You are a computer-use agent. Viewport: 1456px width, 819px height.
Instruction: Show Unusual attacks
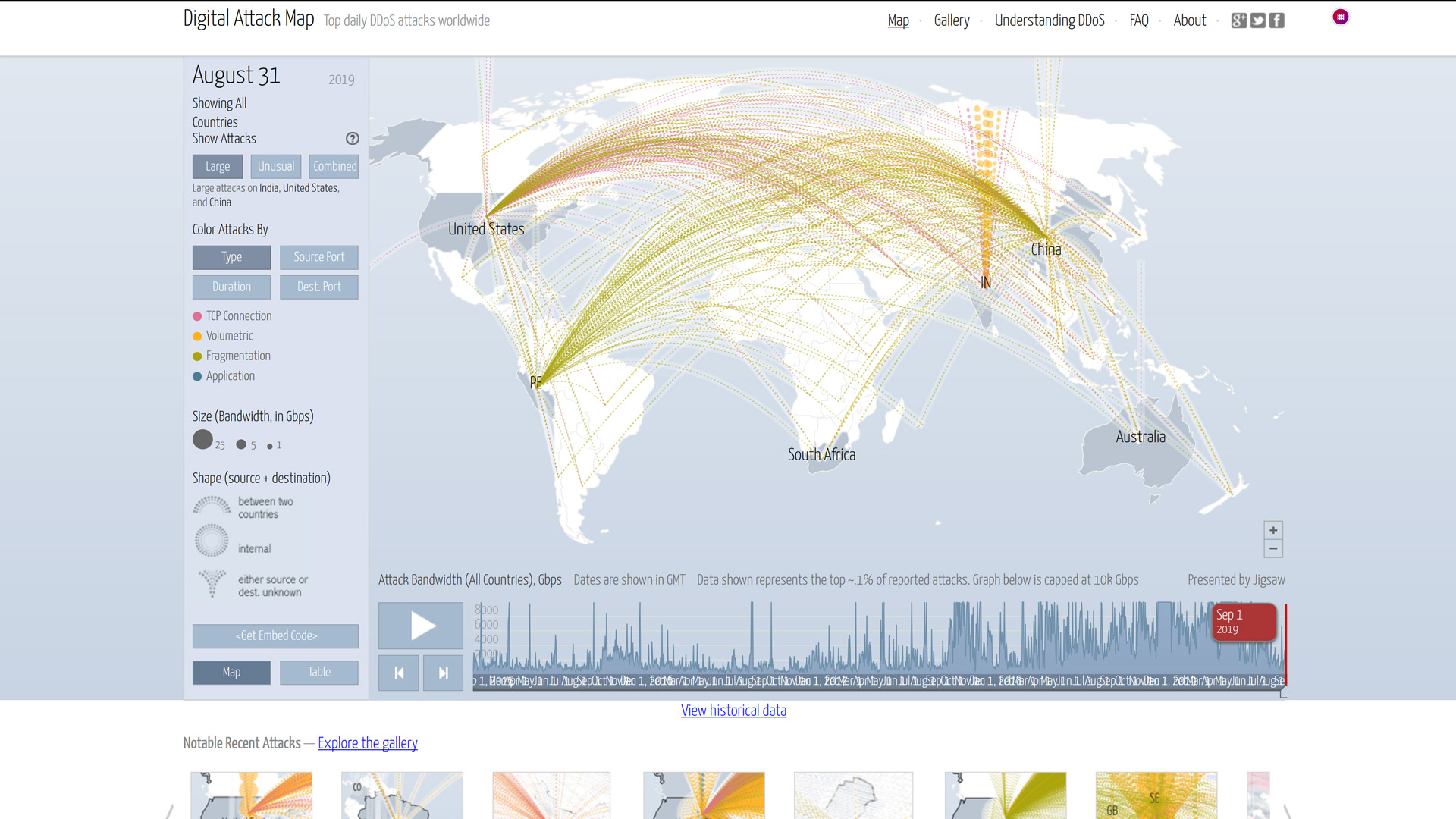point(276,166)
